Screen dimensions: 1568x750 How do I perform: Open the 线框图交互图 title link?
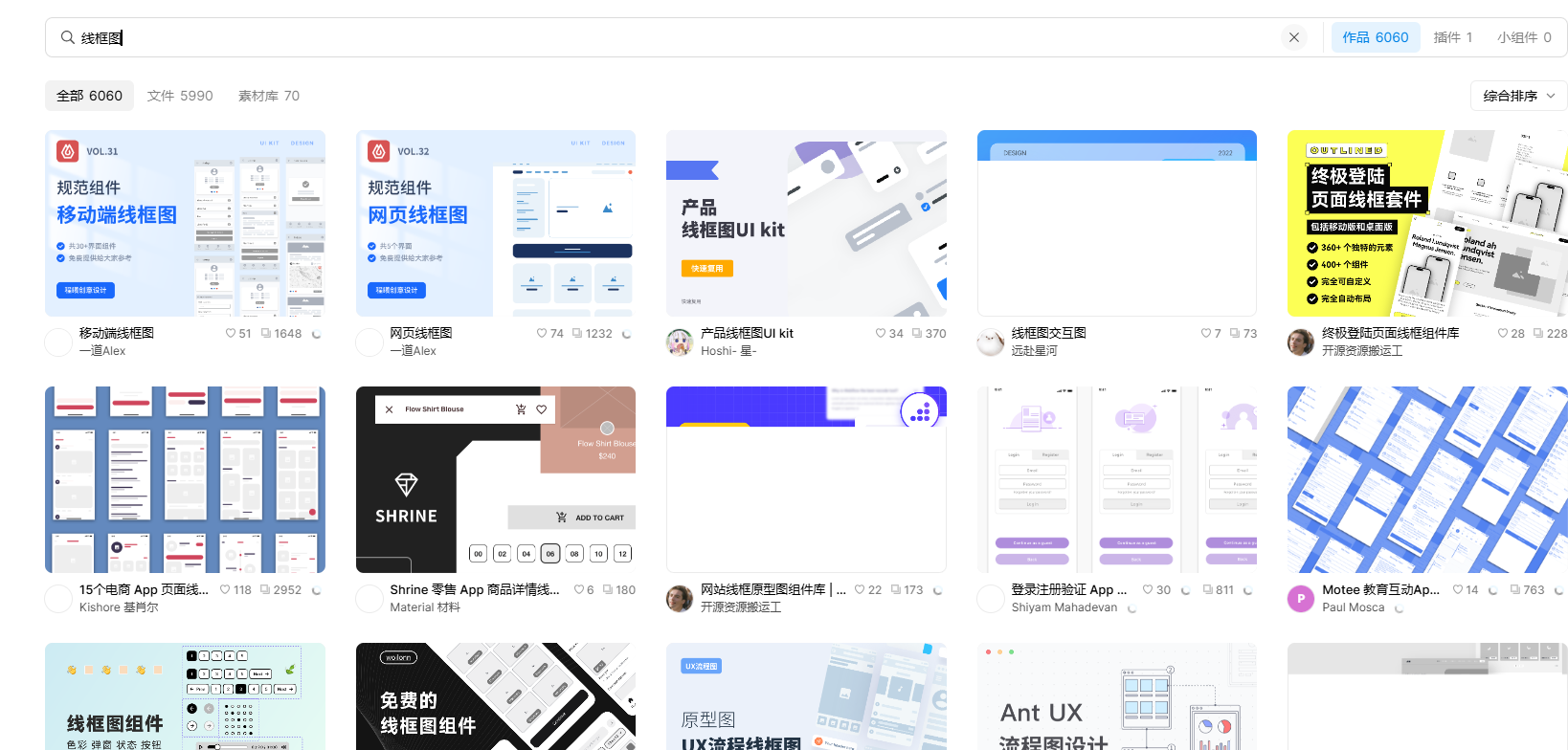[x=1049, y=333]
